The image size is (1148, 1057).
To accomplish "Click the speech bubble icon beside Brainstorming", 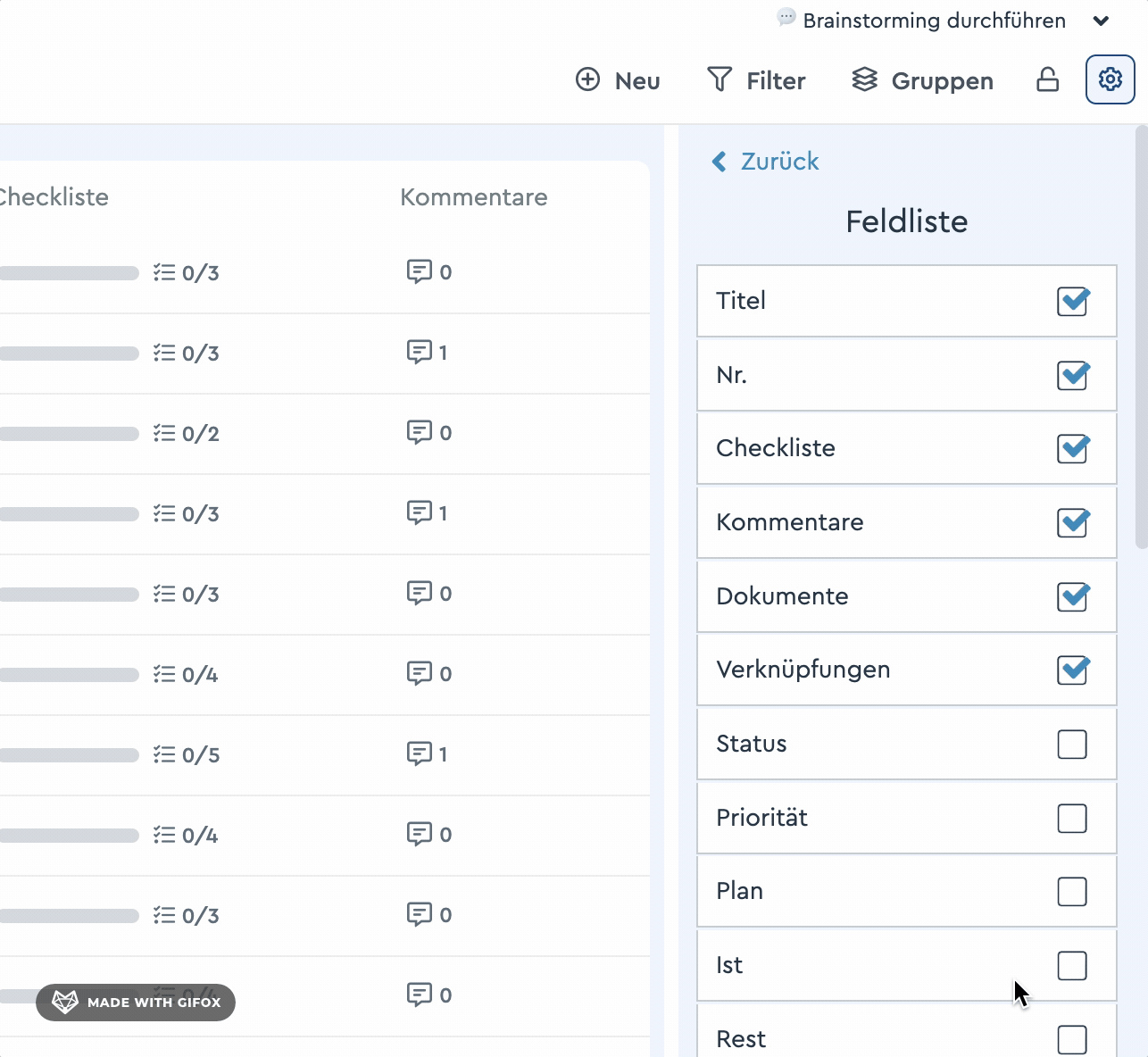I will 786,18.
